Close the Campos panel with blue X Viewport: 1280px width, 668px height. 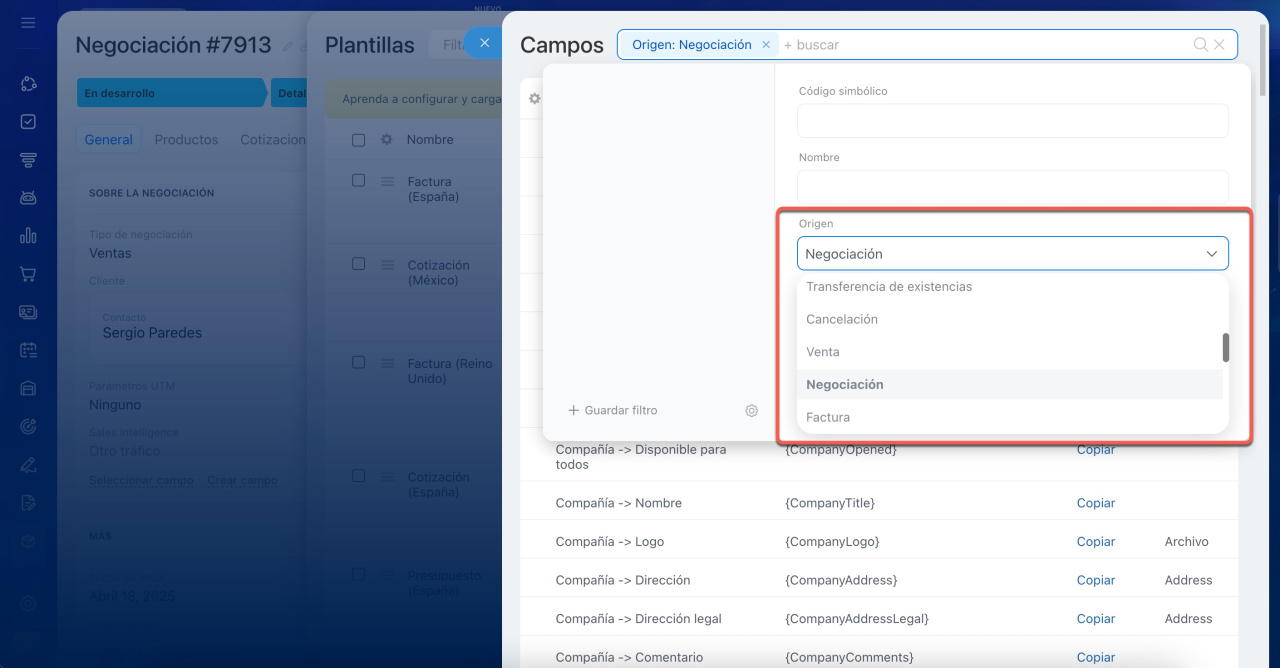point(484,43)
